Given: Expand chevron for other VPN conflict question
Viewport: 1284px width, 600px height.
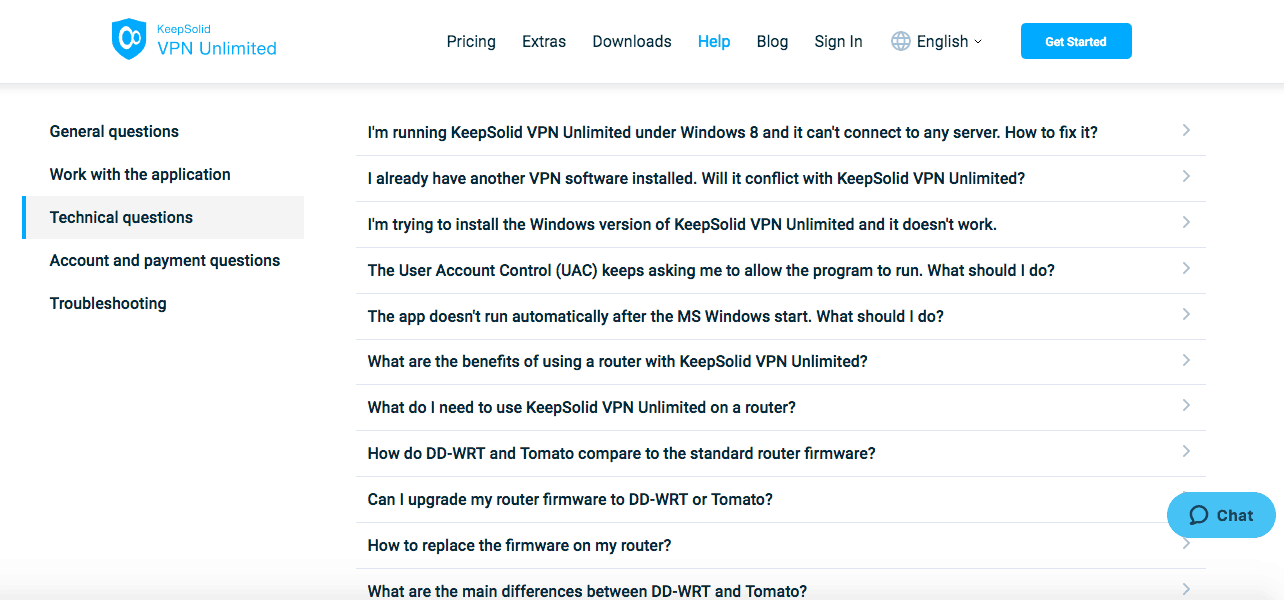Looking at the screenshot, I should point(1186,176).
